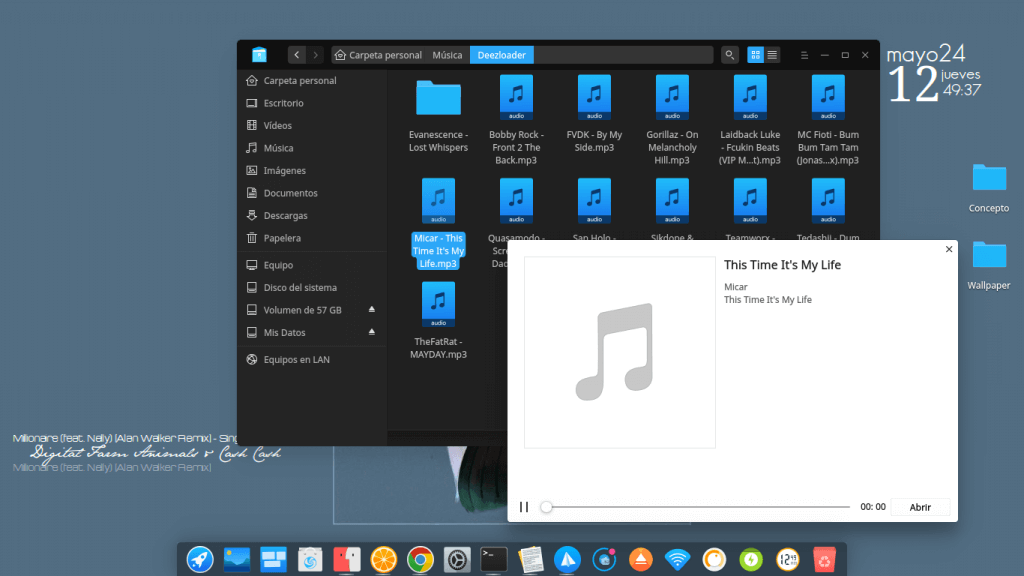Screen dimensions: 1024x576
Task: Switch to list view mode
Action: (773, 55)
